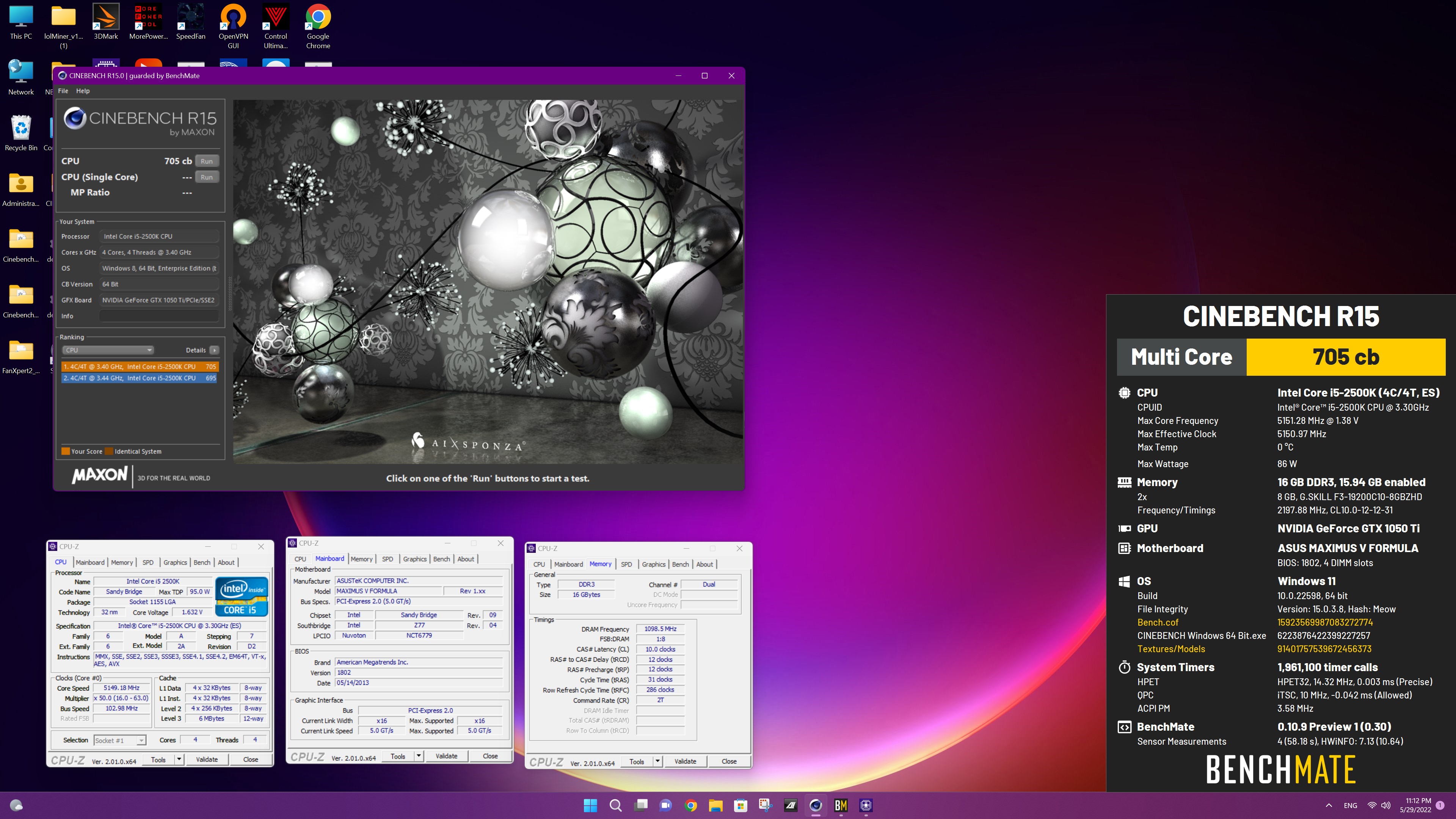Open the OpenVPN GUI desktop shortcut
This screenshot has height=819, width=1456.
[x=234, y=27]
